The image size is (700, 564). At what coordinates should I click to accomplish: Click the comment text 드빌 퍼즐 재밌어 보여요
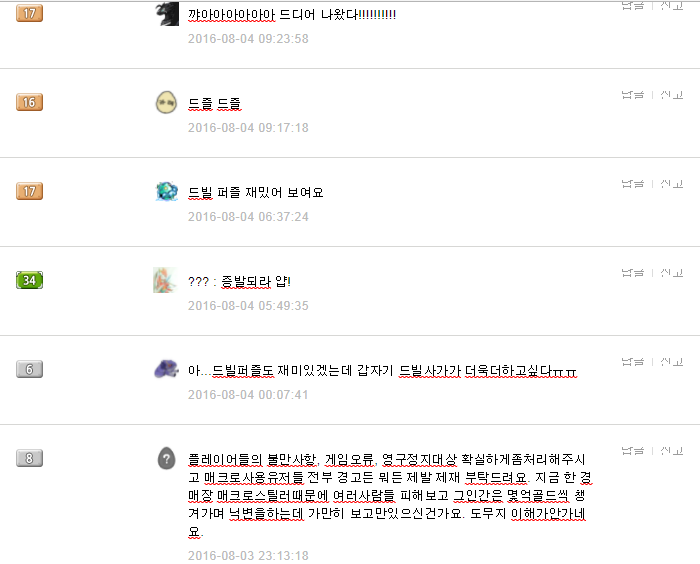[255, 192]
